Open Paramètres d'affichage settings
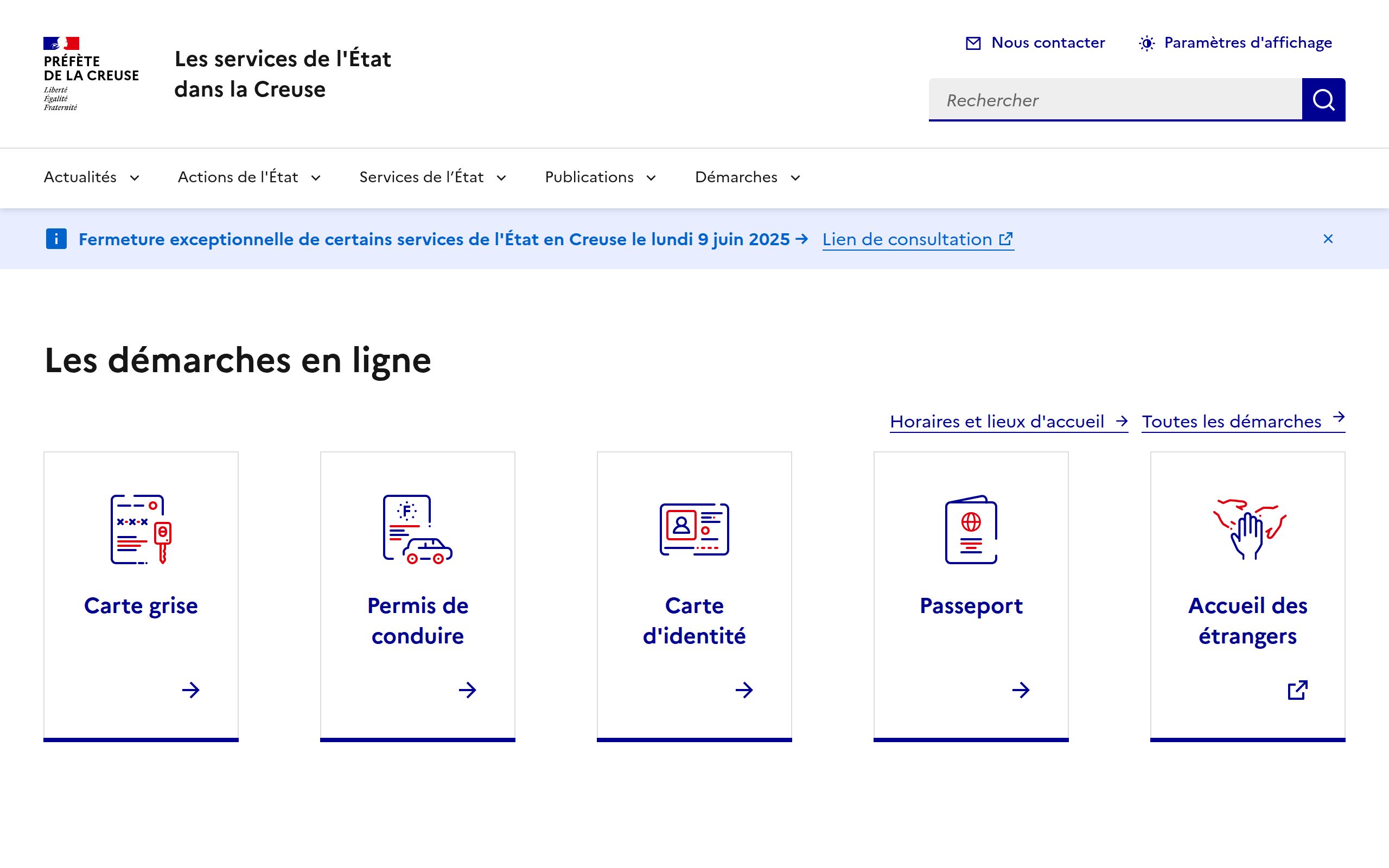 pyautogui.click(x=1235, y=43)
